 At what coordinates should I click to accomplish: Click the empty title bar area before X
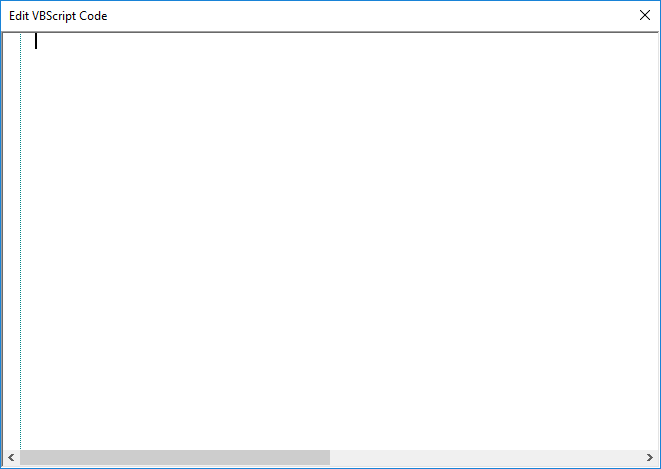(400, 16)
